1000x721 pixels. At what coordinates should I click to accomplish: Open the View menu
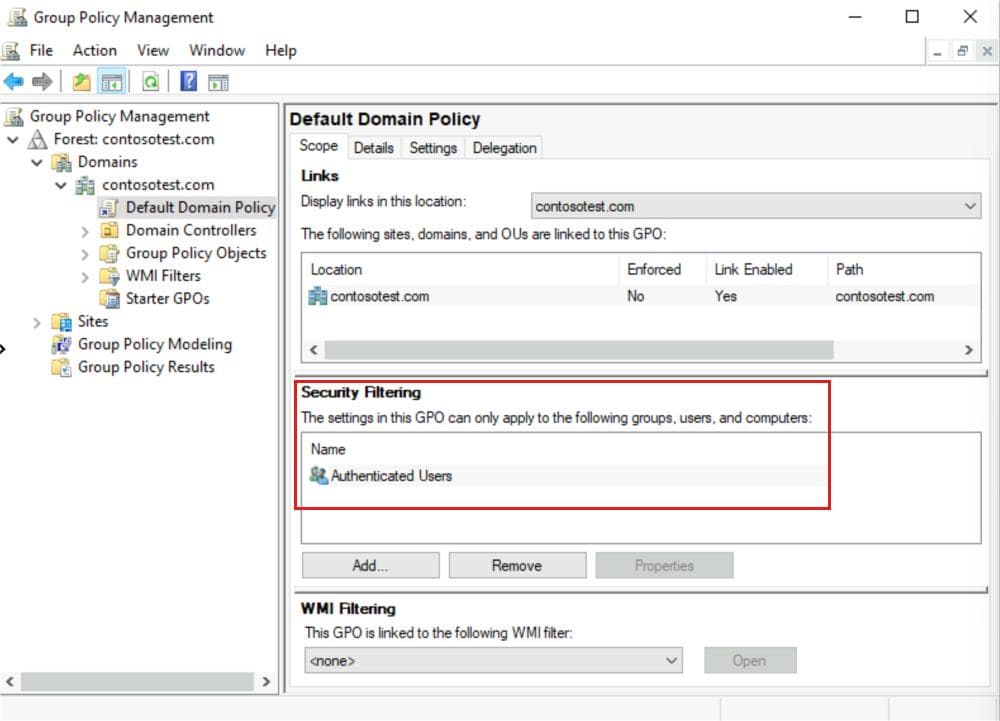(x=153, y=50)
